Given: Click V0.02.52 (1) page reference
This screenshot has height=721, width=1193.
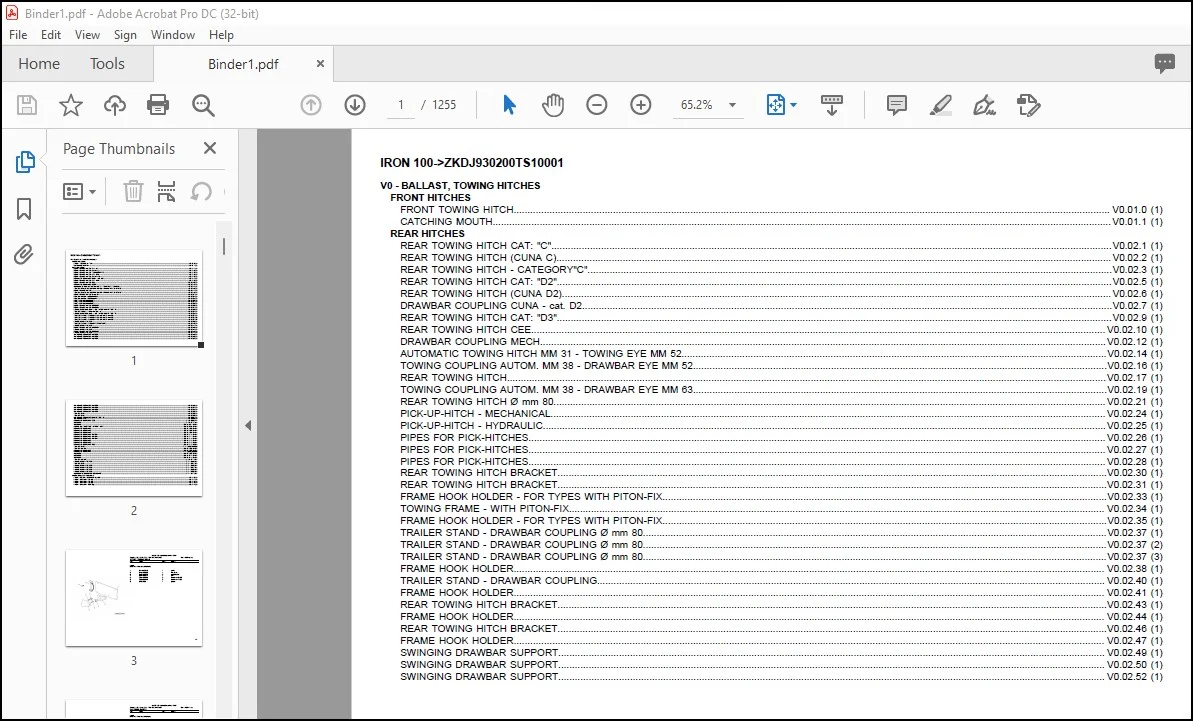Looking at the screenshot, I should [x=1134, y=676].
